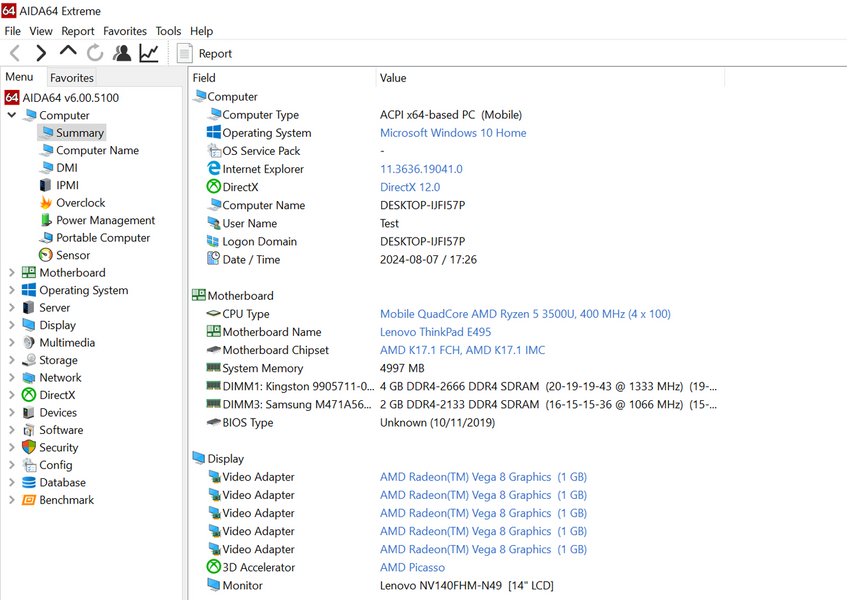847x600 pixels.
Task: Click the AMD Picasso link
Action: [x=412, y=568]
